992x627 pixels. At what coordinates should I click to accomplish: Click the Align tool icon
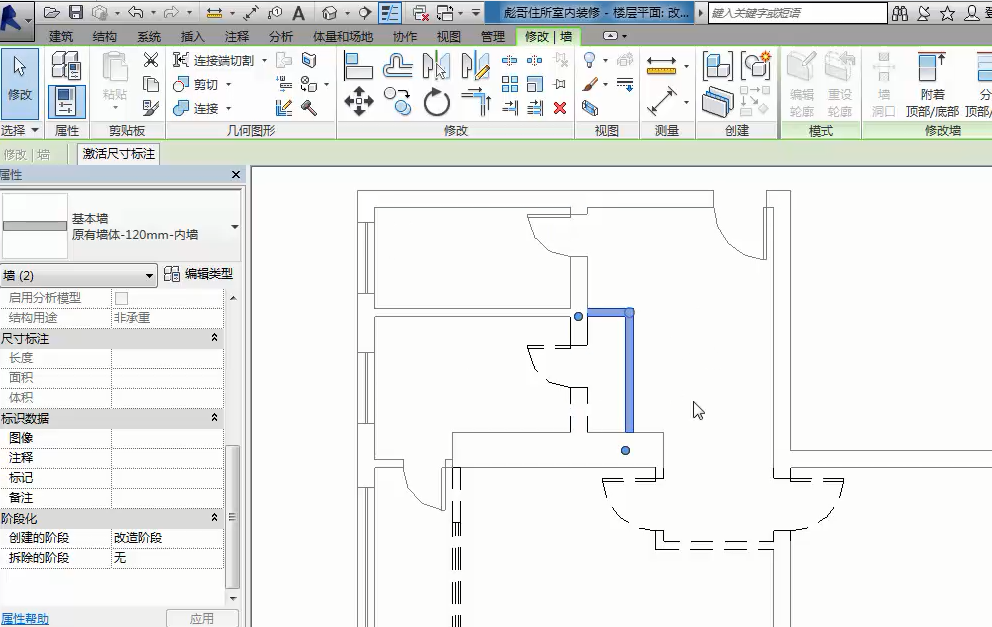point(359,66)
